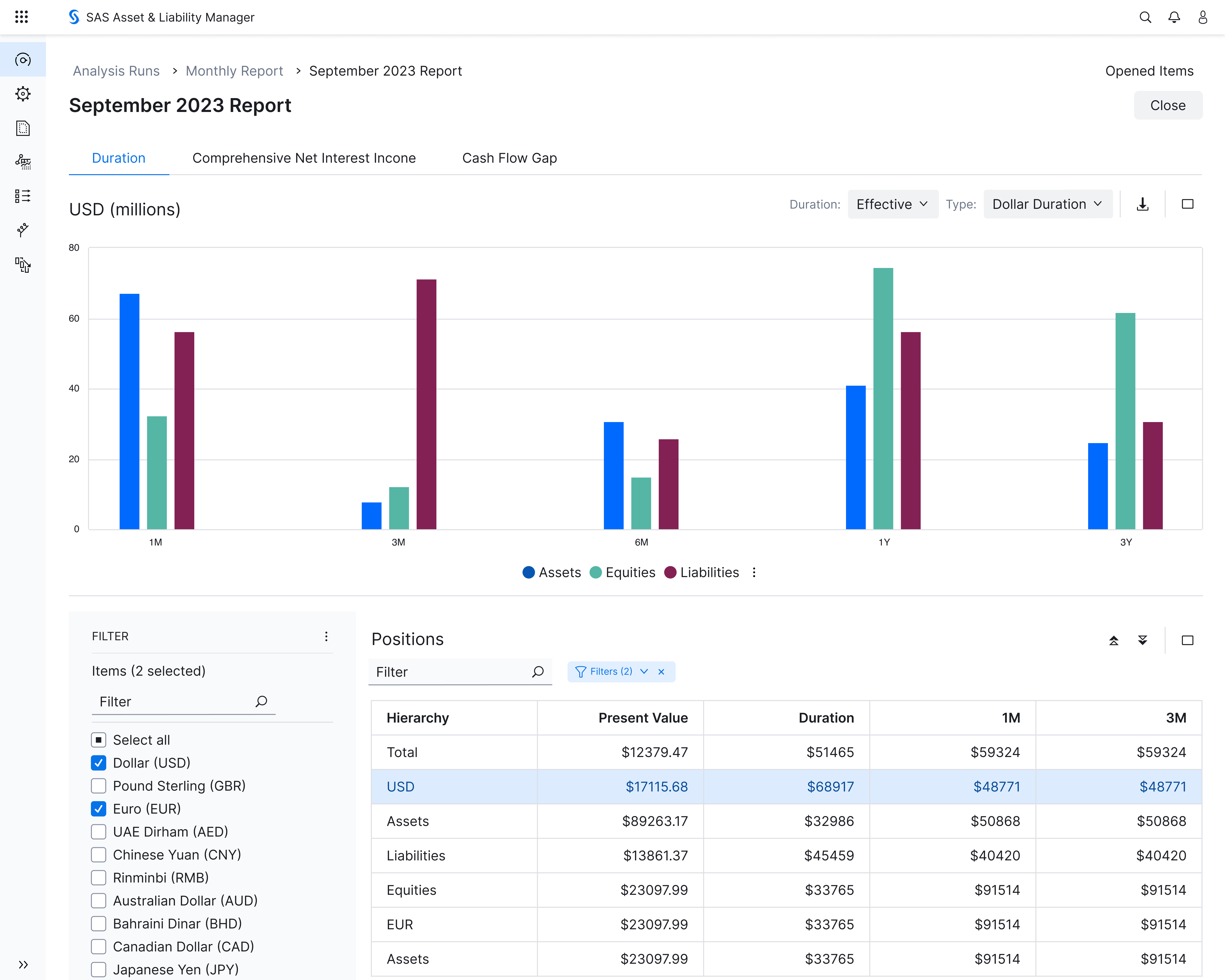Open the settings gear in left sidebar
The height and width of the screenshot is (980, 1225).
[x=23, y=94]
